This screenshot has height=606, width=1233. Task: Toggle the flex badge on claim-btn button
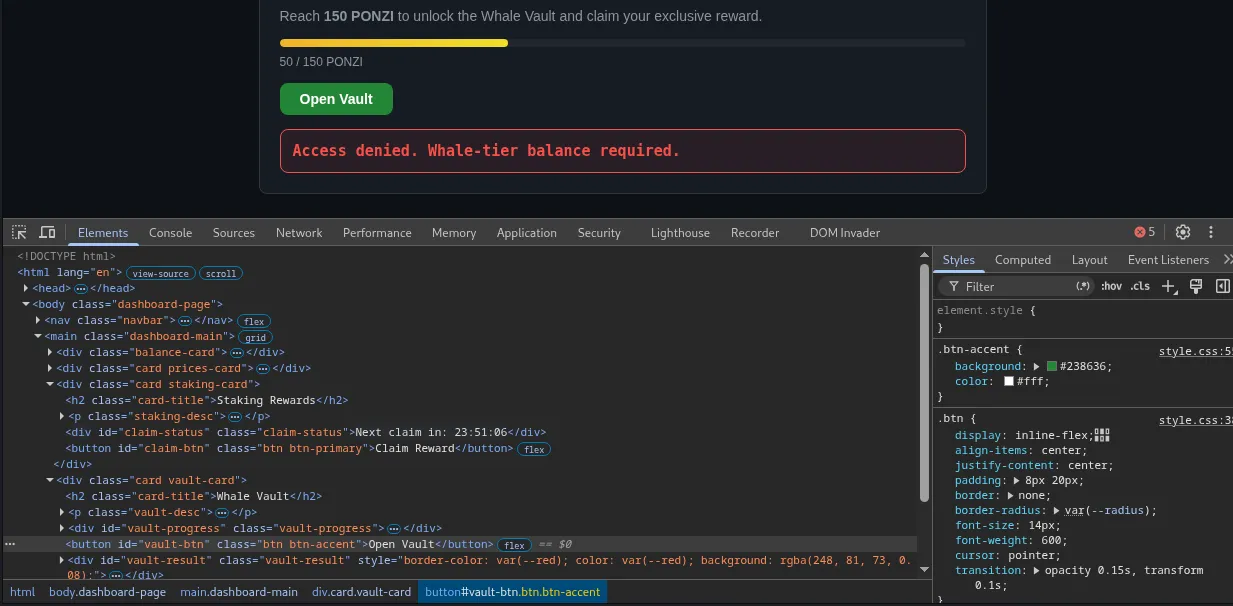click(x=534, y=449)
